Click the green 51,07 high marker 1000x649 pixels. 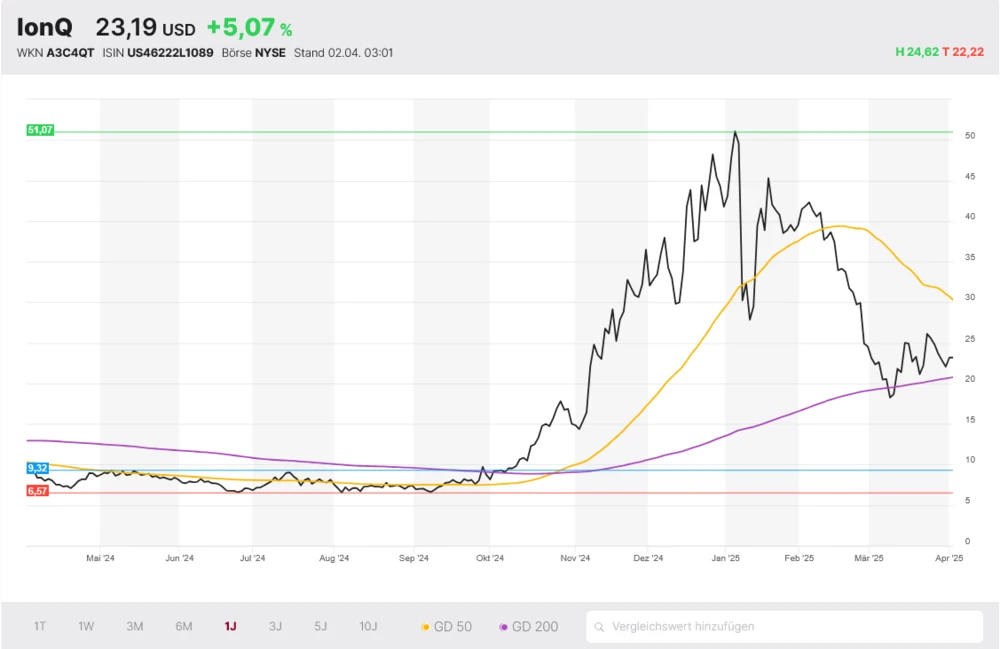coord(39,130)
